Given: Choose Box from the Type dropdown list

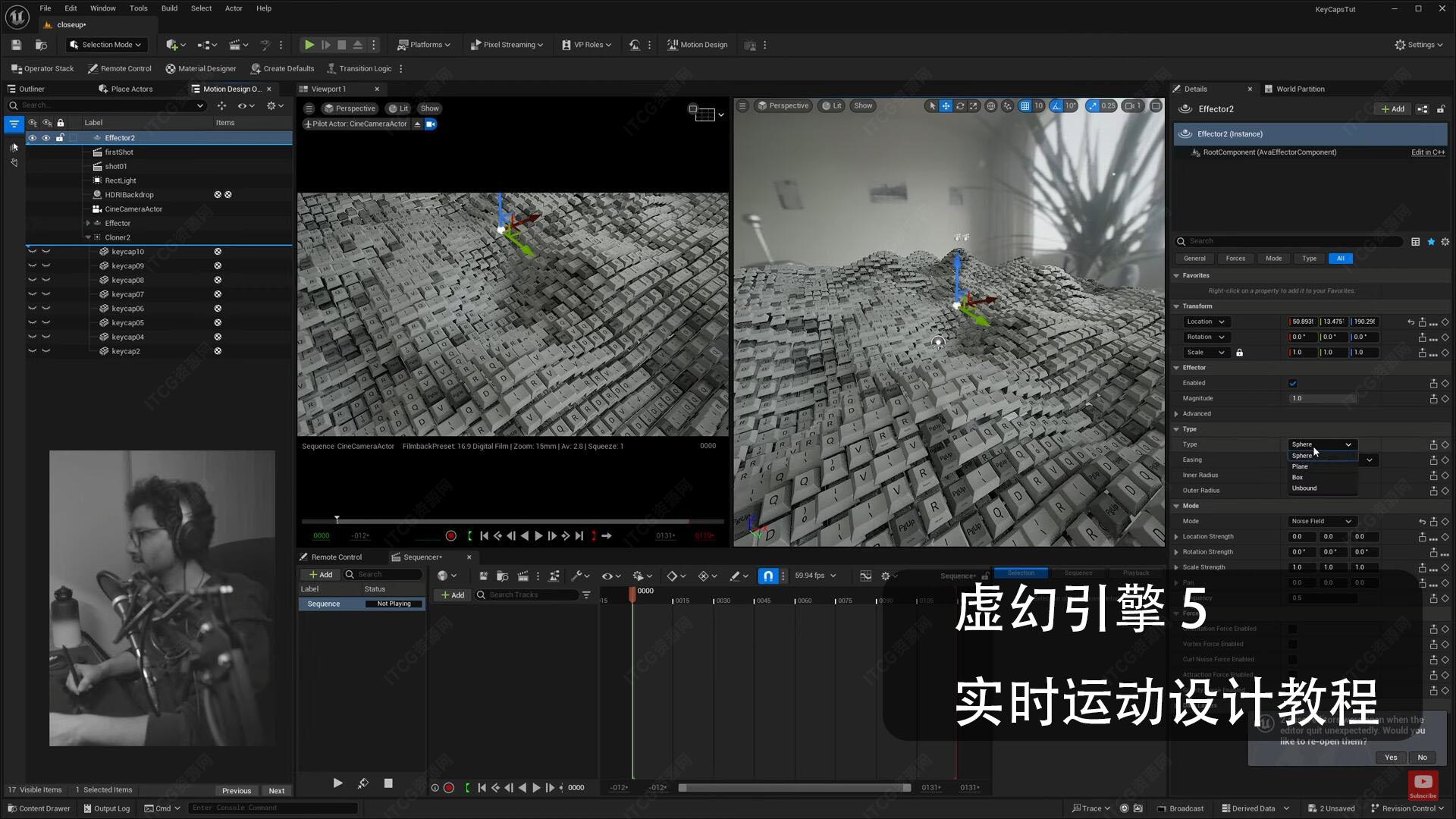Looking at the screenshot, I should click(x=1298, y=477).
